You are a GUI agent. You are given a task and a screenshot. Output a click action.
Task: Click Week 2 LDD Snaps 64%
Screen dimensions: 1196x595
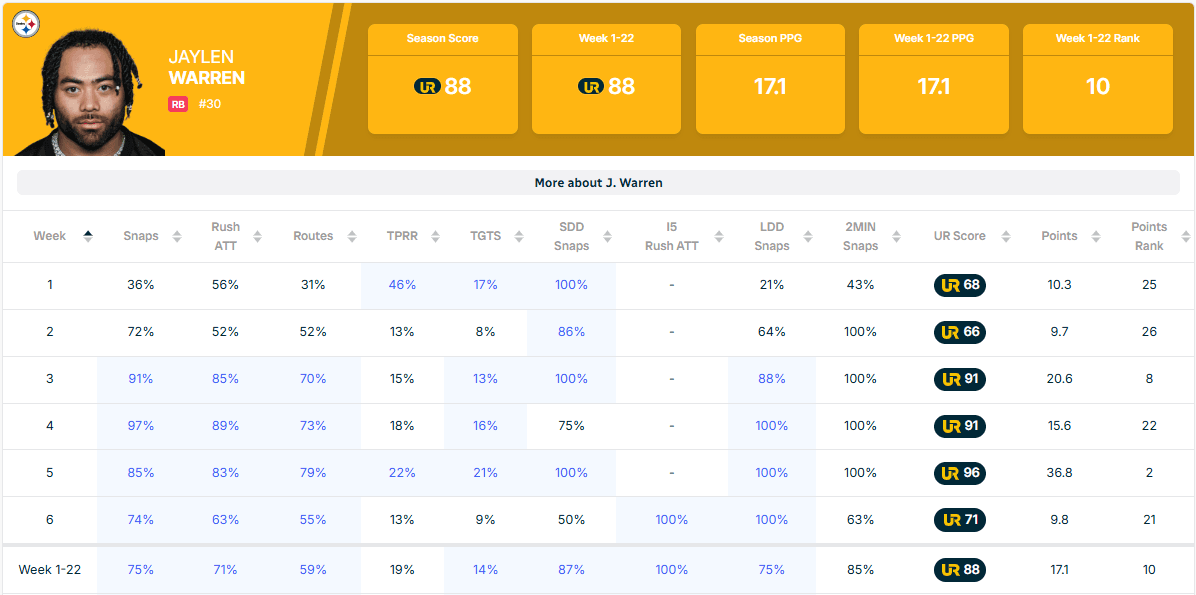(771, 333)
